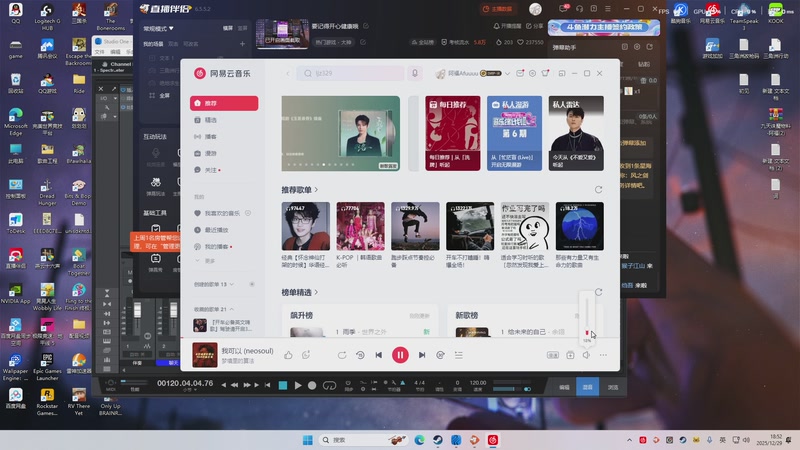800x450 pixels.
Task: Open the 私人雷达 card
Action: coord(576,133)
